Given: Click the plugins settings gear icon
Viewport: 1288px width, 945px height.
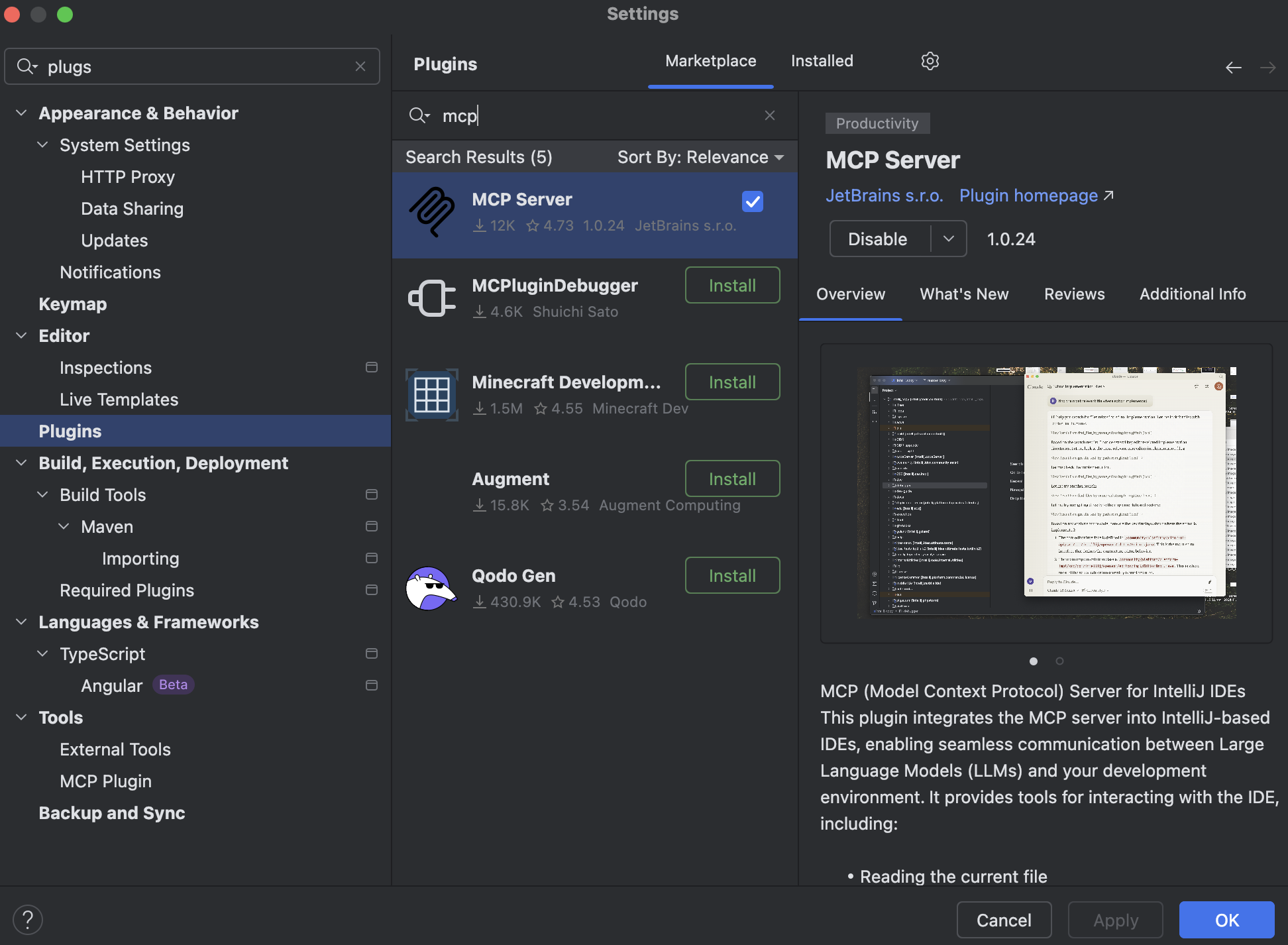Looking at the screenshot, I should (930, 61).
